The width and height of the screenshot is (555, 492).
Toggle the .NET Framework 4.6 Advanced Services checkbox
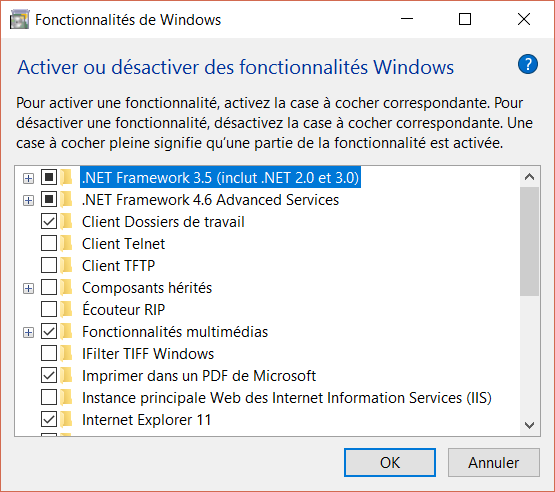(49, 200)
